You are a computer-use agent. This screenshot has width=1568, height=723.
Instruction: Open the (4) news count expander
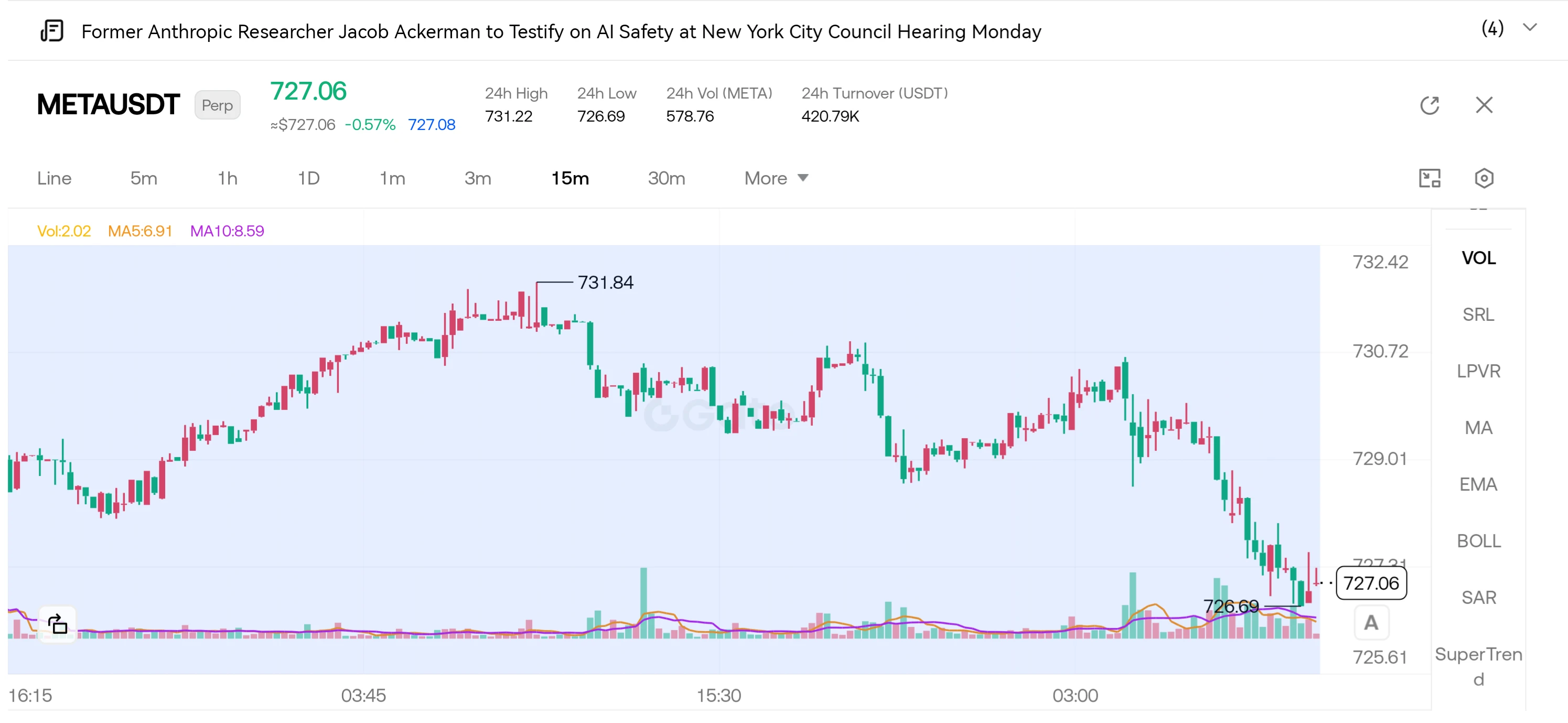pos(1492,28)
